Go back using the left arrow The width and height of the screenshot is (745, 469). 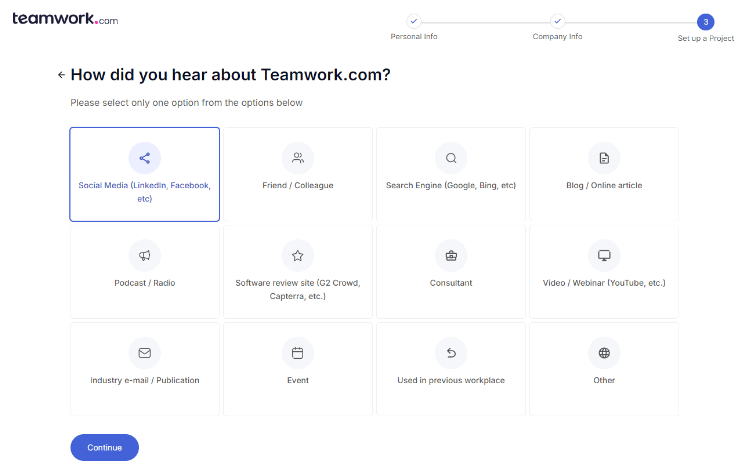pos(61,75)
